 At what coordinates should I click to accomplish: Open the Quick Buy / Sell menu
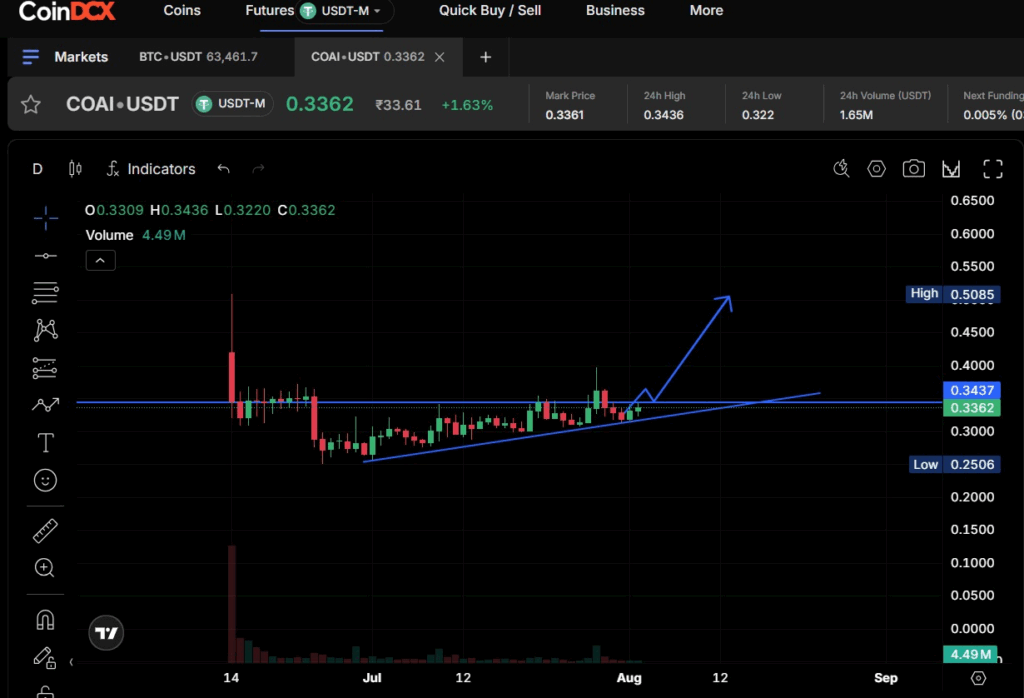(x=490, y=10)
